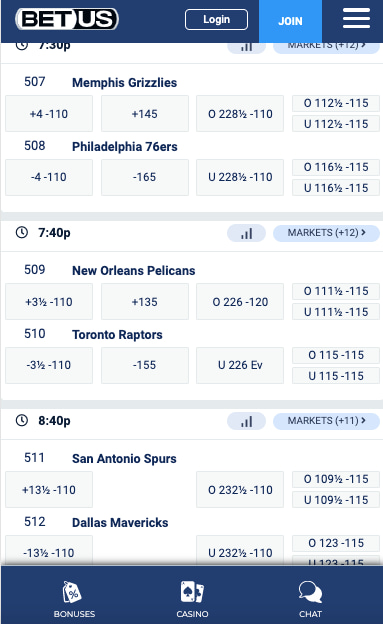Select Philadelphia 76ers -165 moneyline
383x624 pixels.
coord(145,177)
